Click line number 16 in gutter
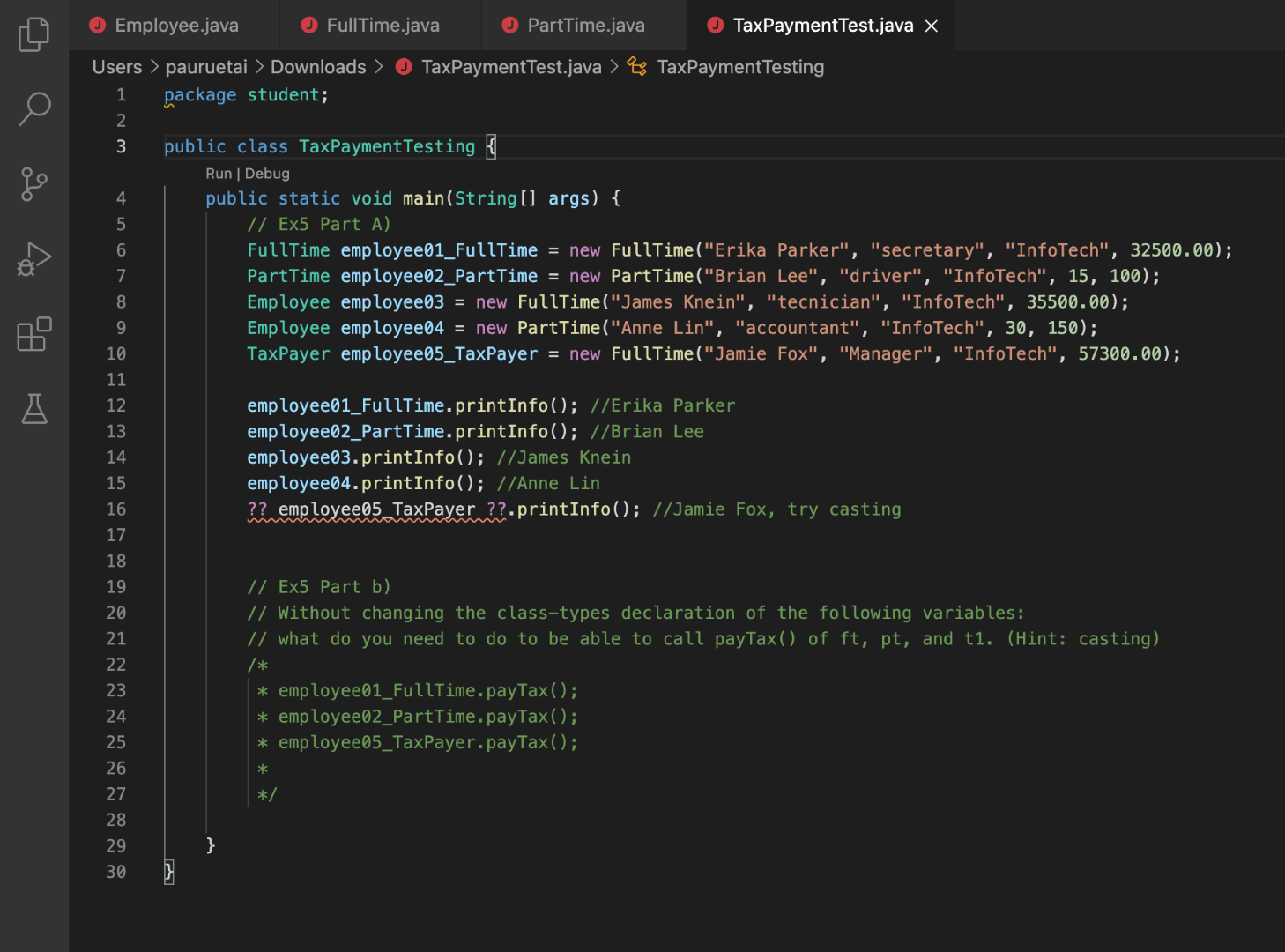The height and width of the screenshot is (952, 1285). coord(116,509)
